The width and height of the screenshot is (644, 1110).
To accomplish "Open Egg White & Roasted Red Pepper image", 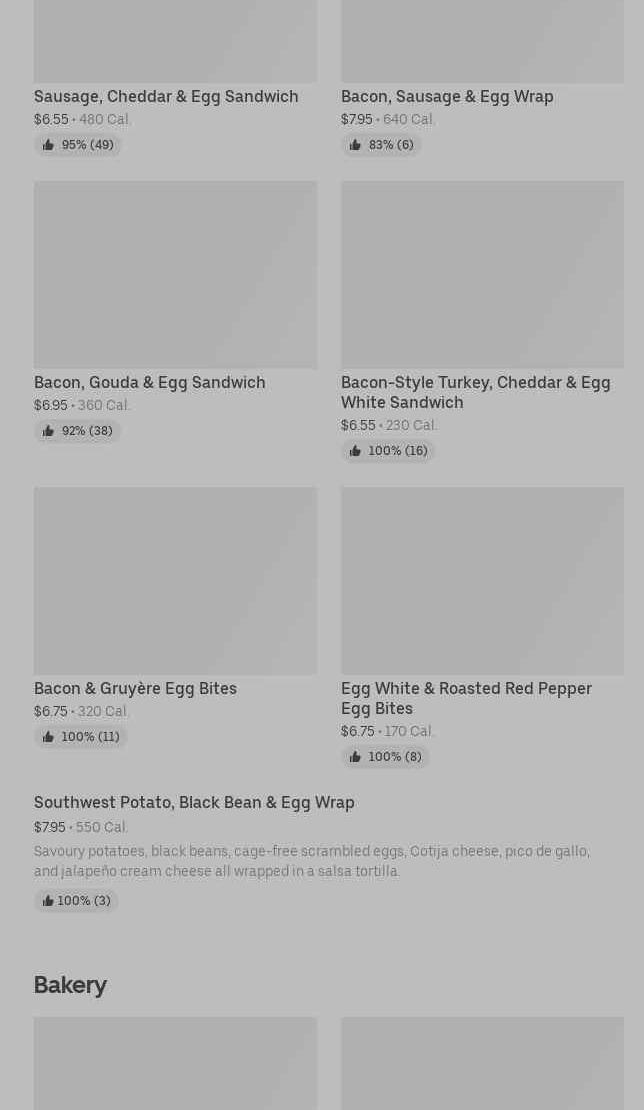I will click(x=482, y=580).
